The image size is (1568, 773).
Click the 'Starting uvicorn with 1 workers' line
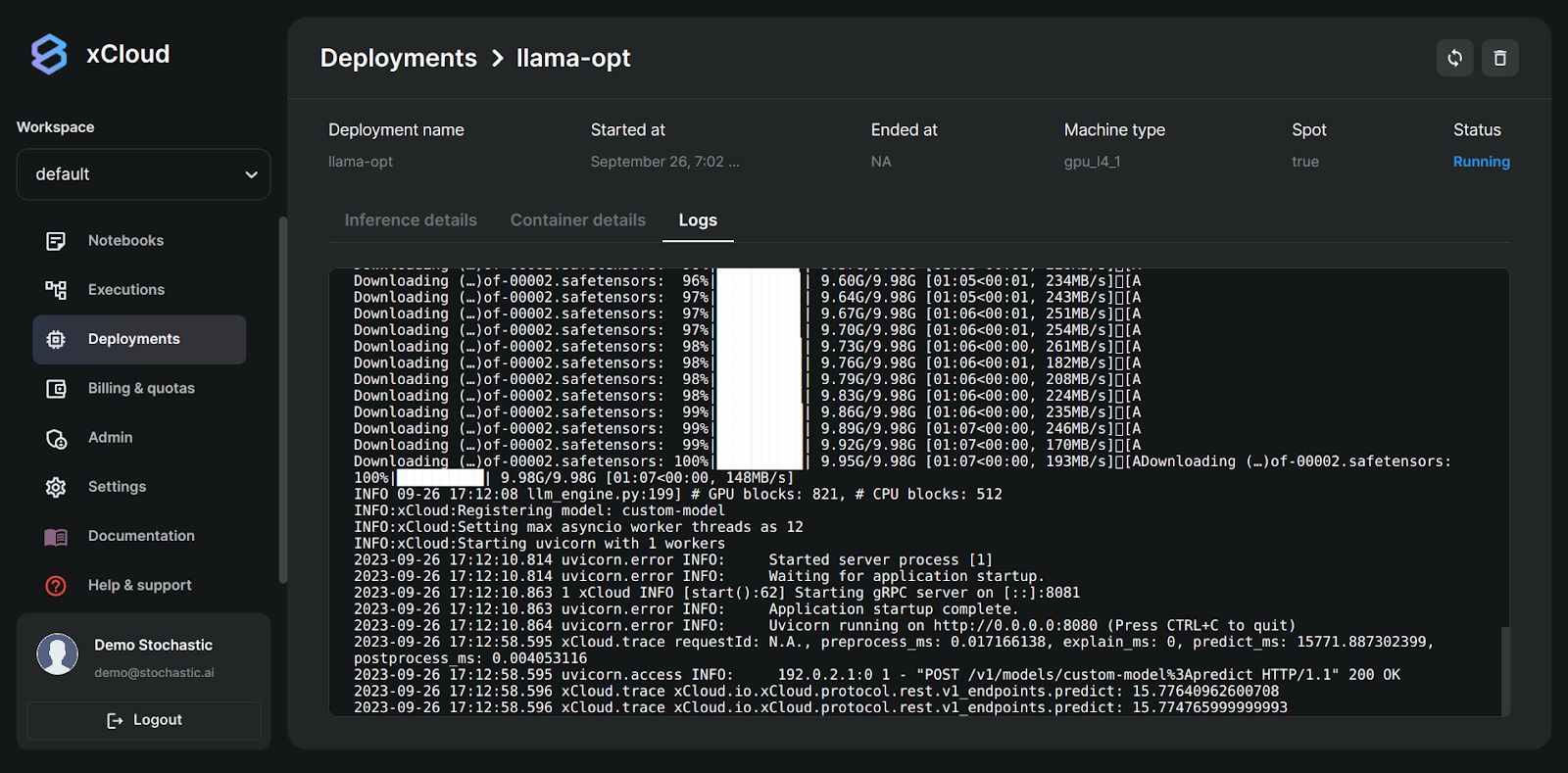pyautogui.click(x=539, y=544)
